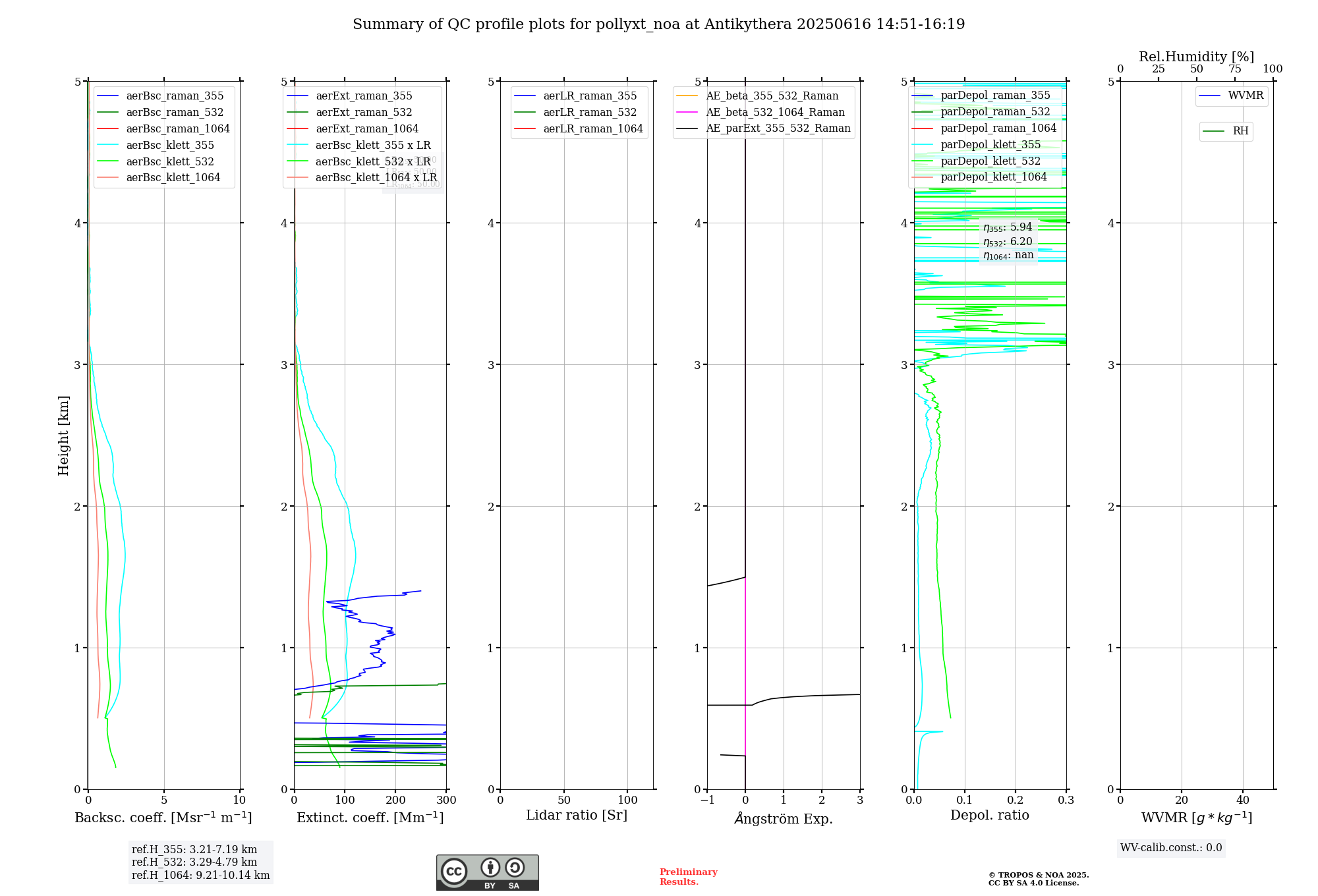Click the WVMR g*kg axis label
This screenshot has width=1318, height=896.
tap(1197, 818)
